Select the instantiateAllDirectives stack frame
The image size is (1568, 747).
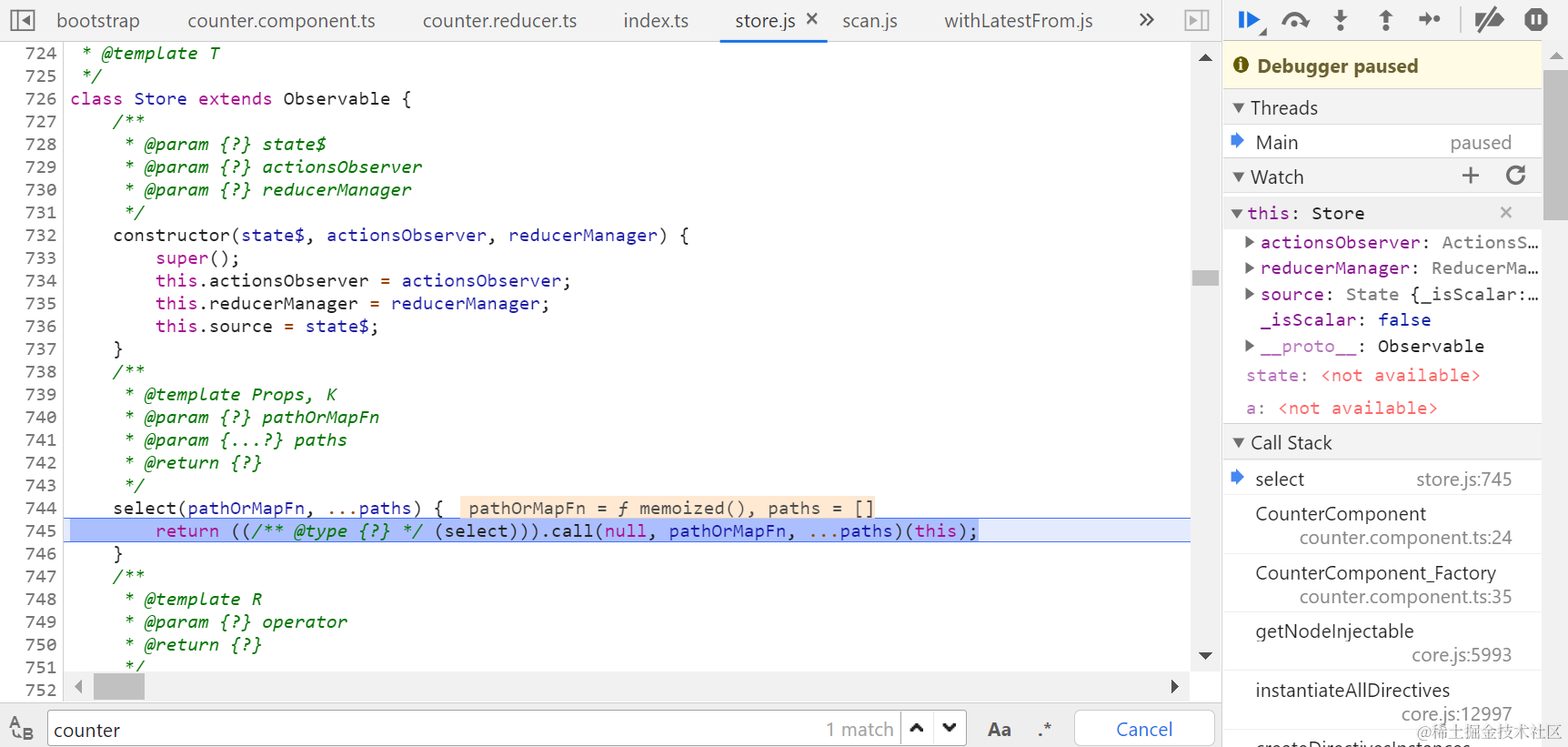[x=1382, y=702]
